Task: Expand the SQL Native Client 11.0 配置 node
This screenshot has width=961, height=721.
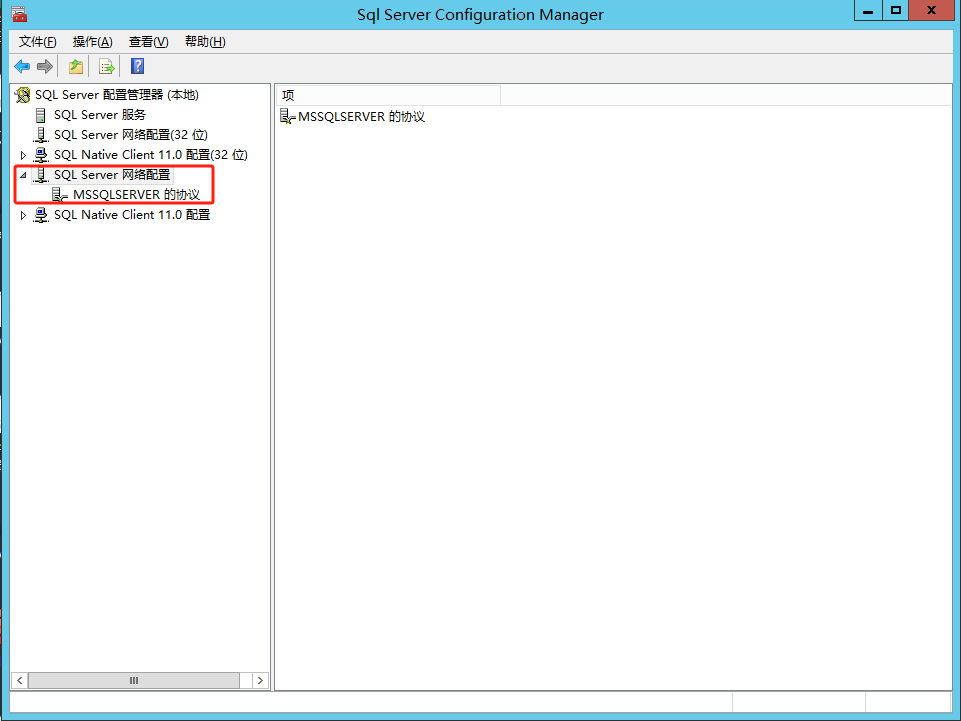Action: coord(23,215)
